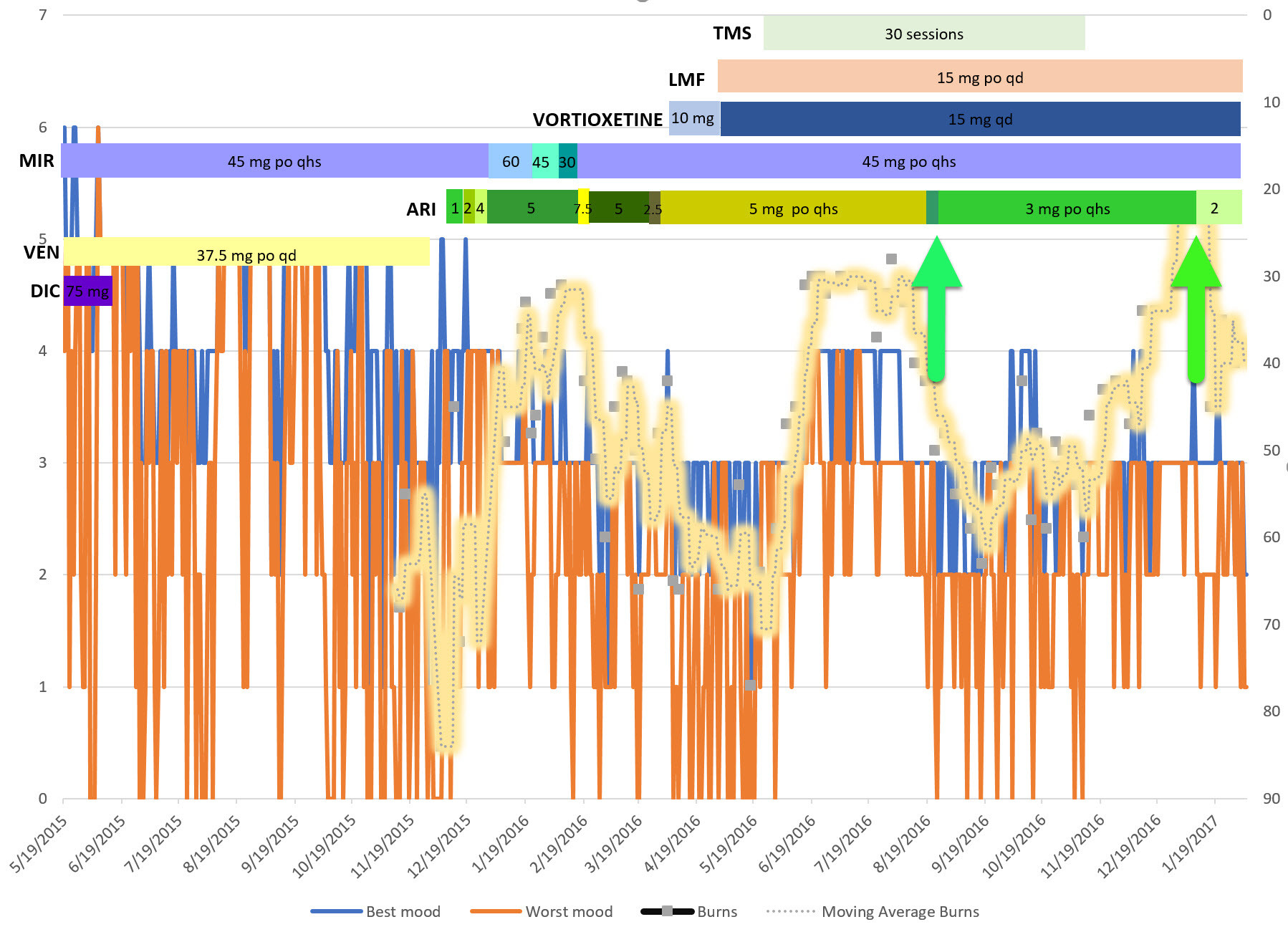The image size is (1288, 932).
Task: Click the VORTIOXETINE label
Action: pos(597,120)
